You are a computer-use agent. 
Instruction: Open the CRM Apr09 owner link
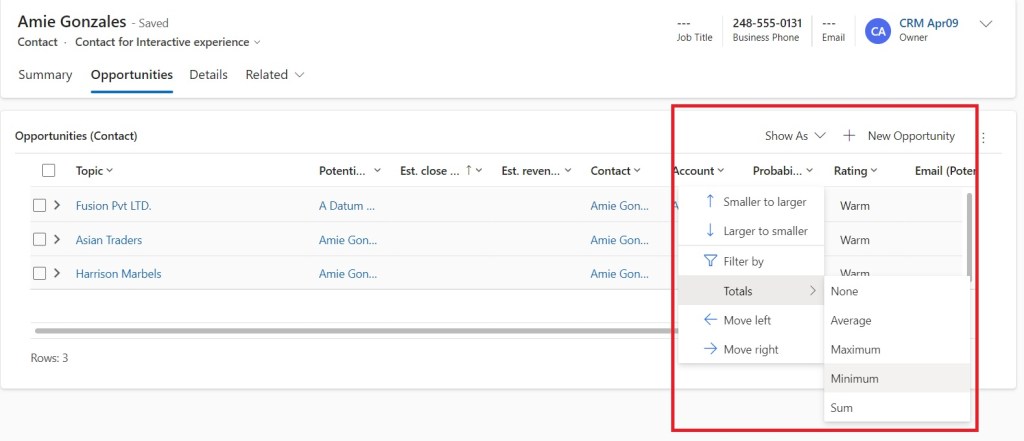(929, 23)
